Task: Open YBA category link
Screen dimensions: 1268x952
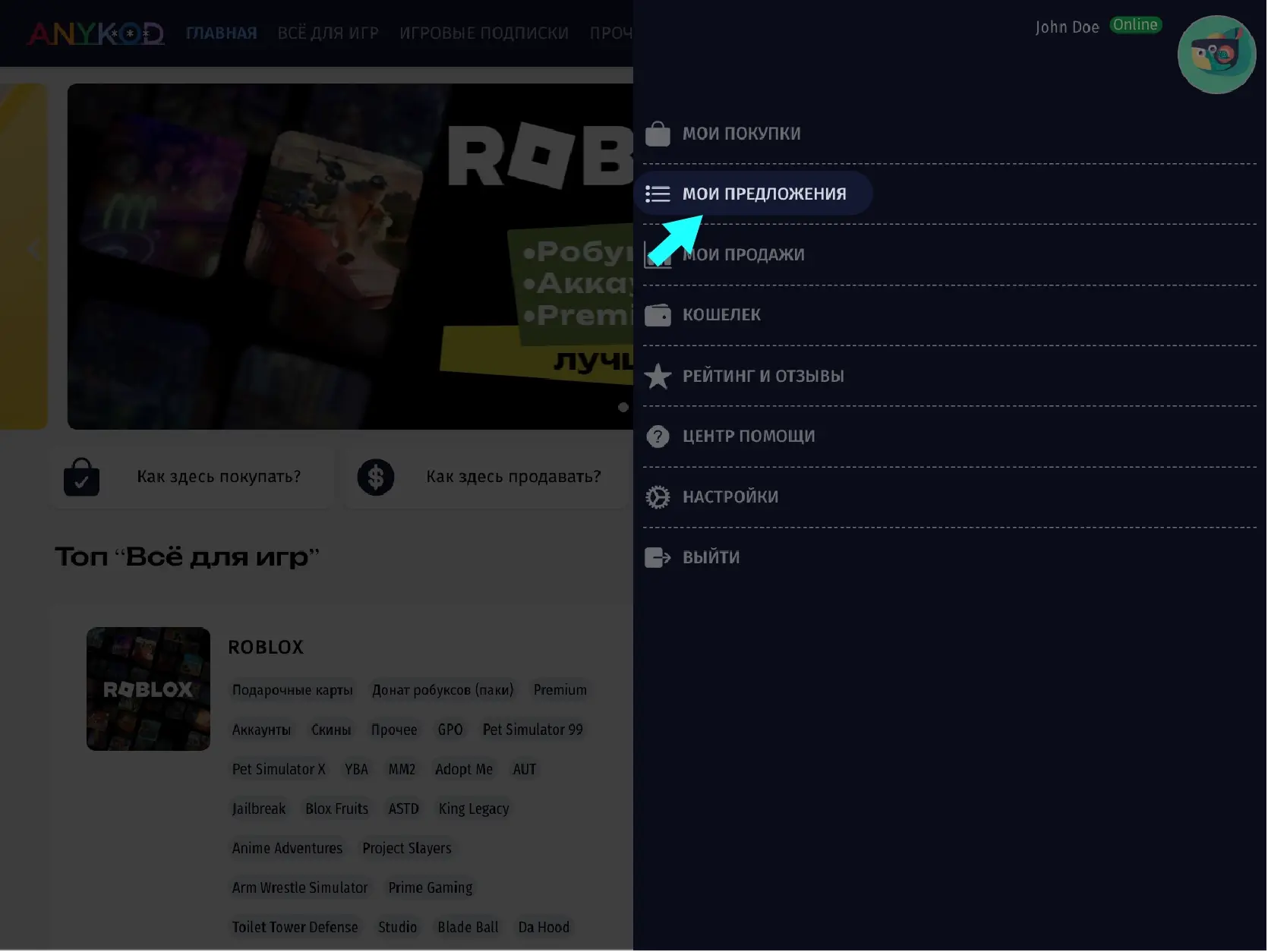Action: [x=357, y=769]
